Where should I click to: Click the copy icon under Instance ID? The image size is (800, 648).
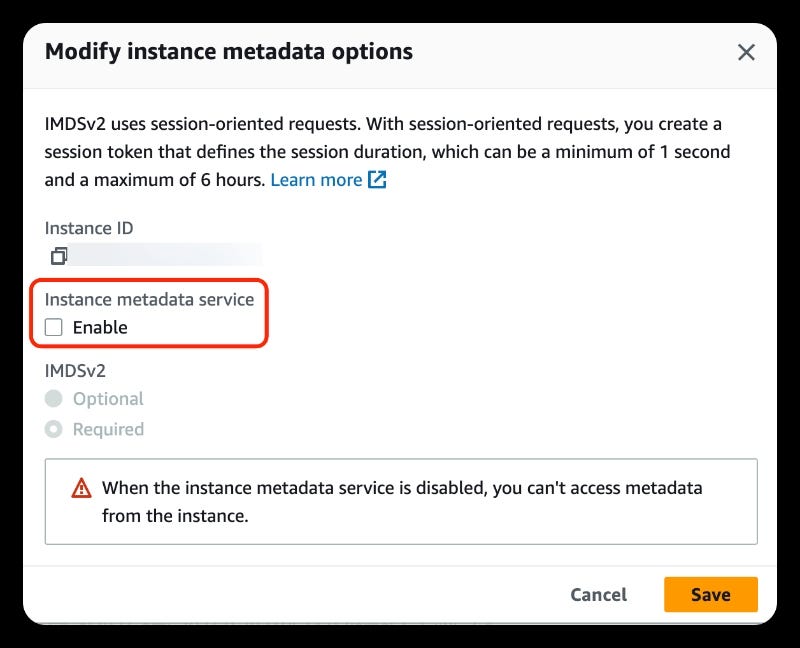pyautogui.click(x=59, y=256)
